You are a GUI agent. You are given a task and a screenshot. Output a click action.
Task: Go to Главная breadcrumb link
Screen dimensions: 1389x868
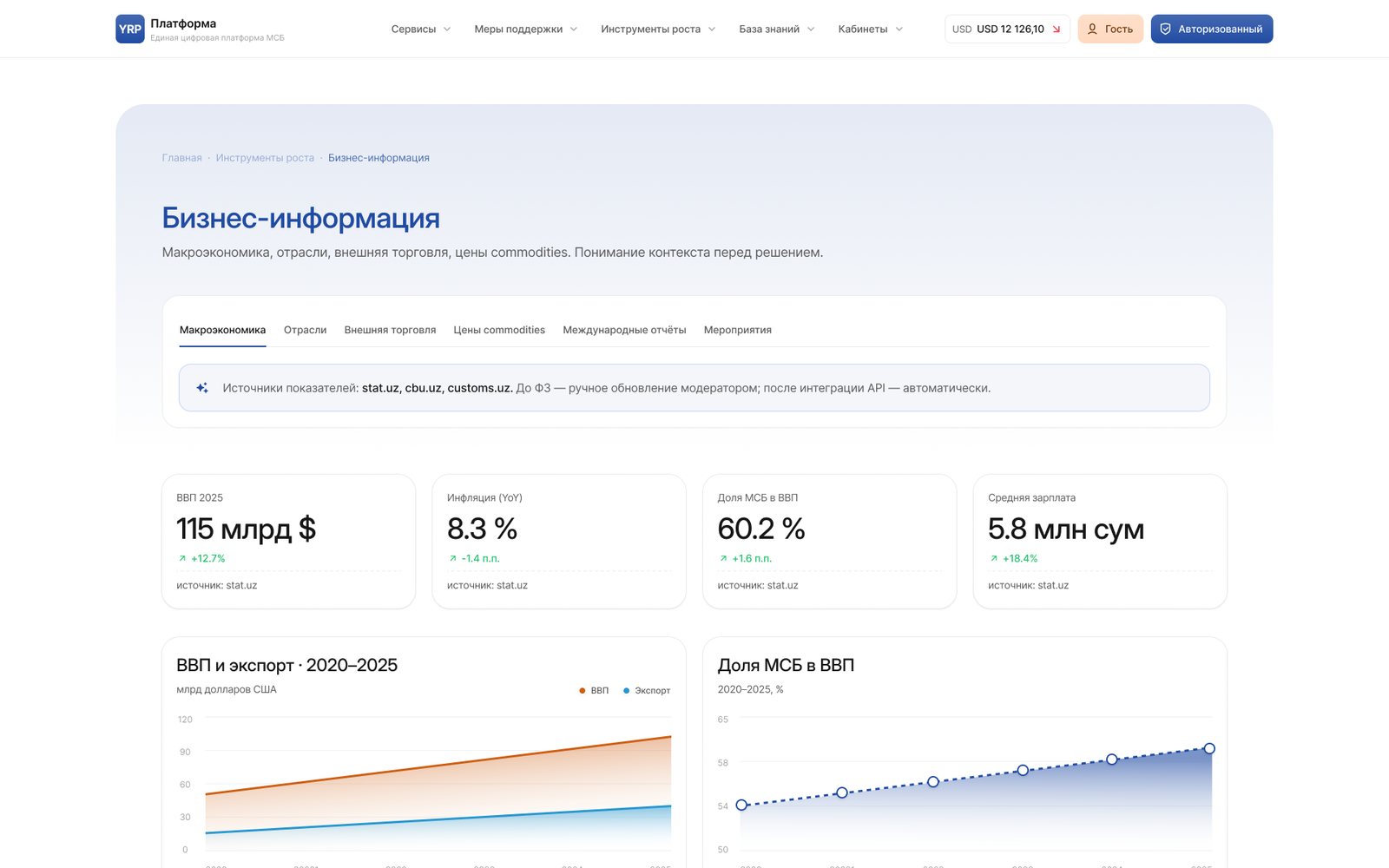tap(181, 158)
